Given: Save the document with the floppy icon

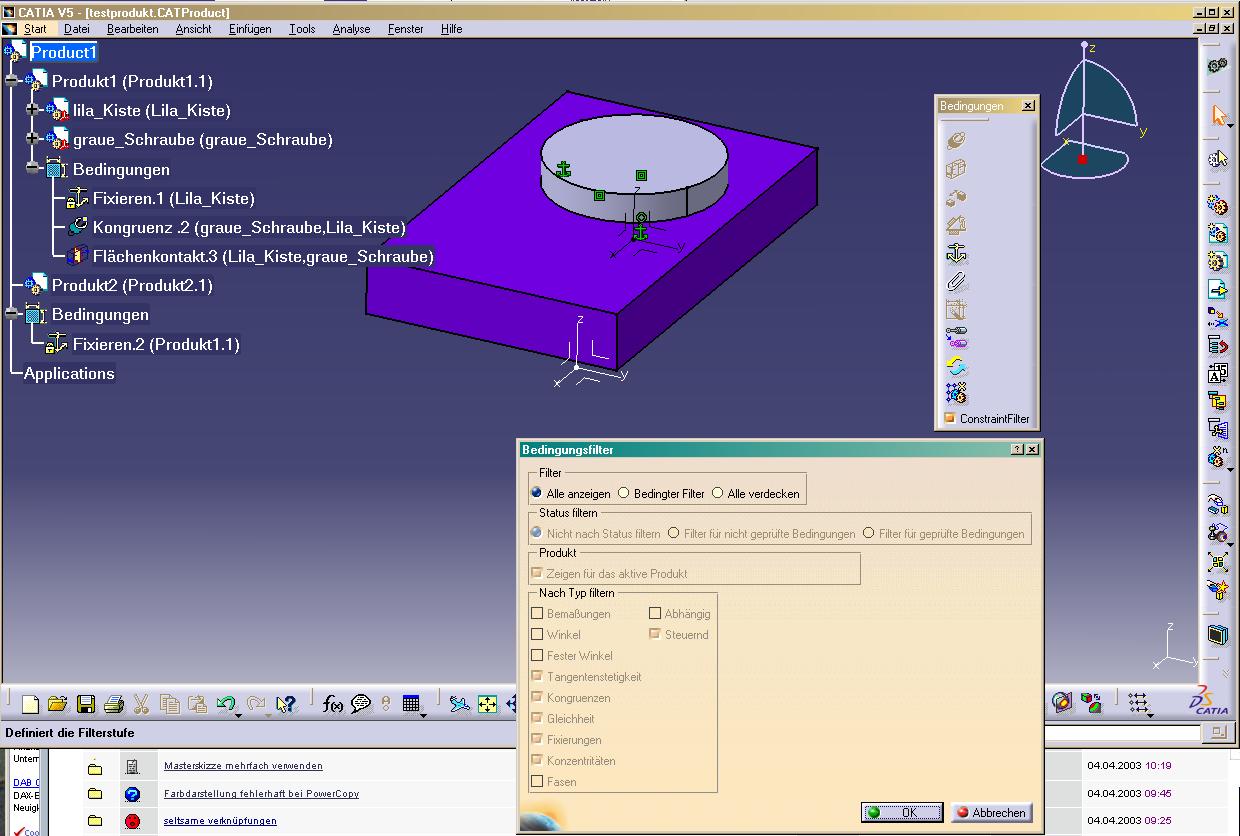Looking at the screenshot, I should pos(86,704).
